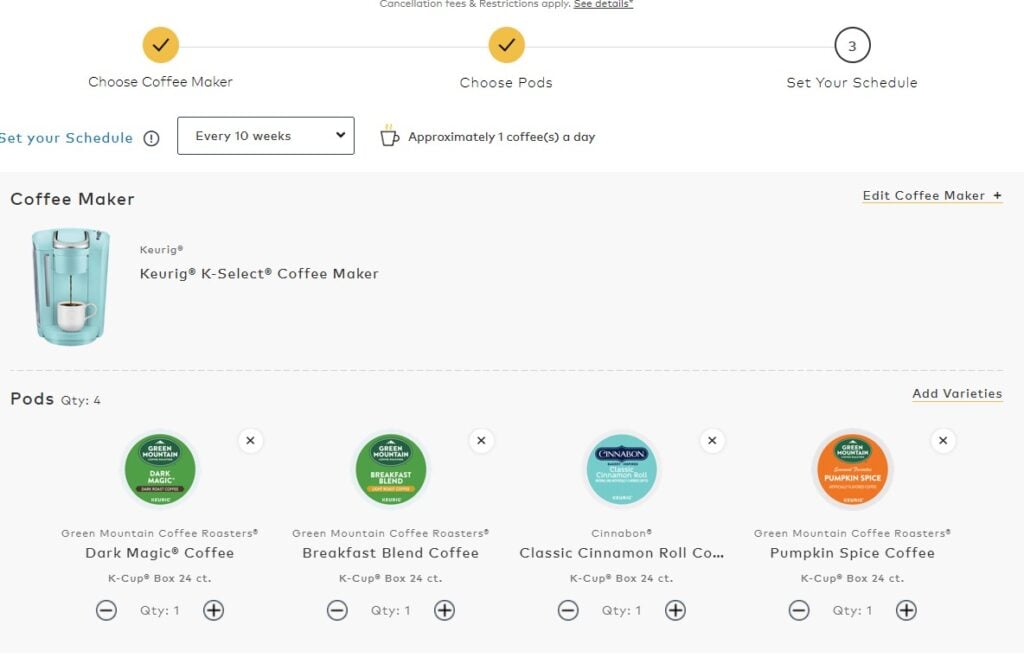Decrease Classic Cinnamon Roll quantity
This screenshot has width=1024, height=657.
coord(568,610)
